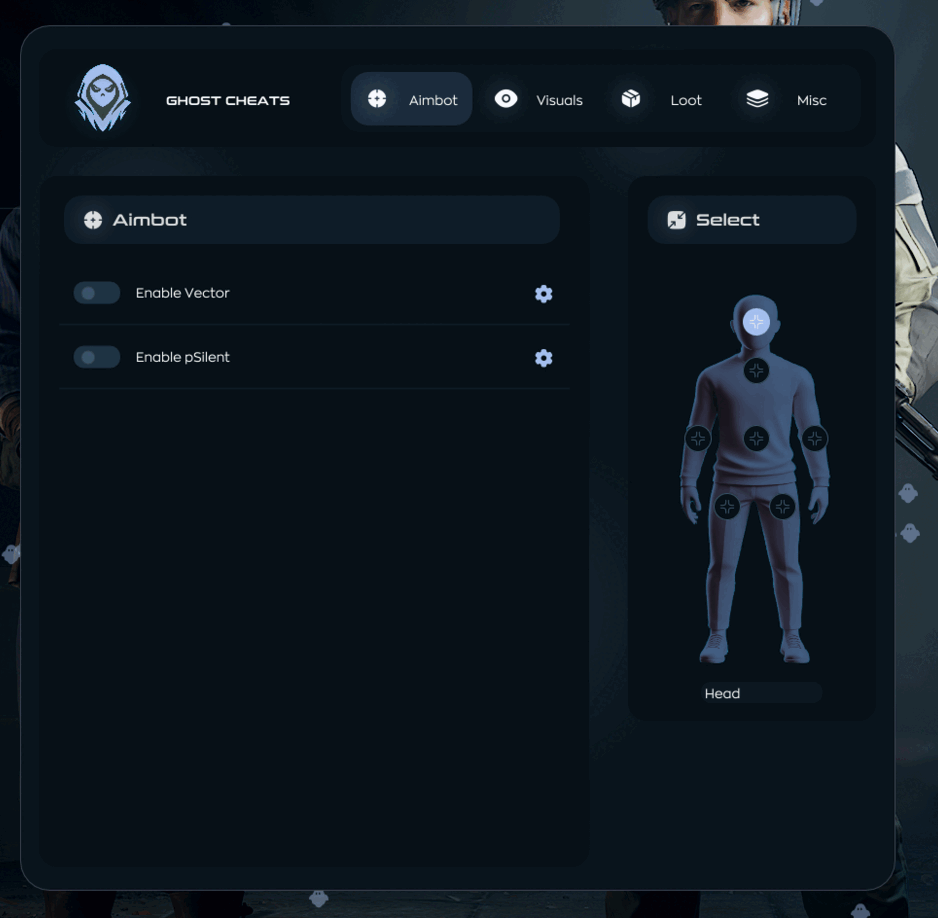The image size is (938, 918).
Task: Select the Misc tab
Action: [787, 99]
